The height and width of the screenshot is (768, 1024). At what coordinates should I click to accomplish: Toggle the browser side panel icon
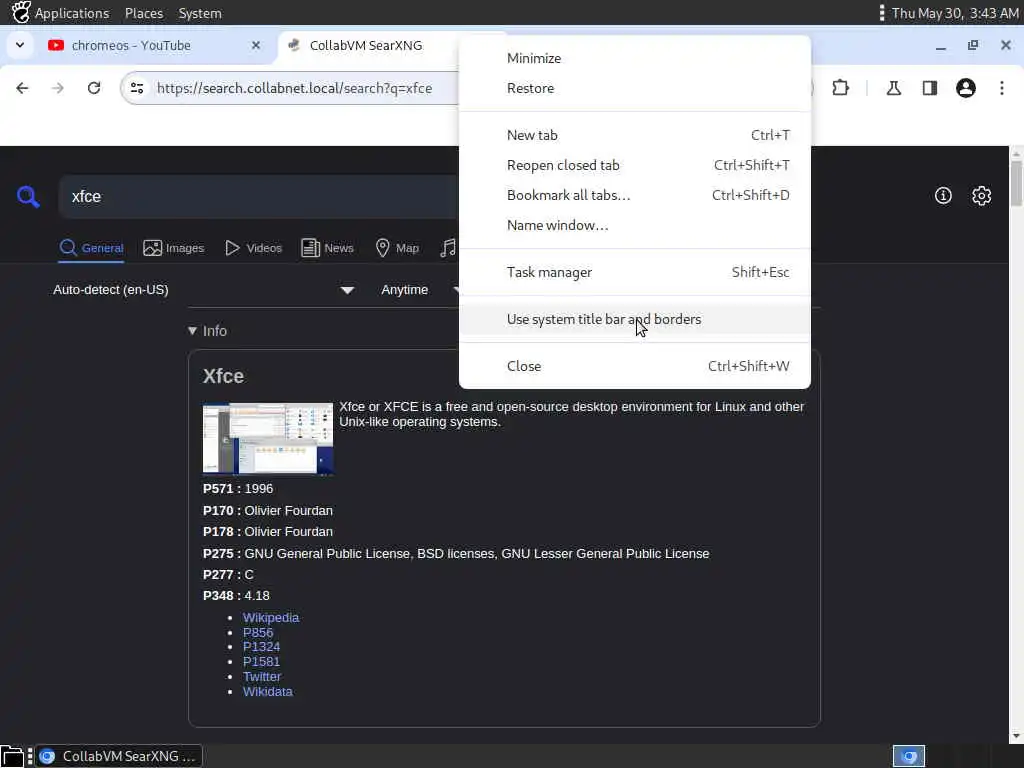coord(930,88)
